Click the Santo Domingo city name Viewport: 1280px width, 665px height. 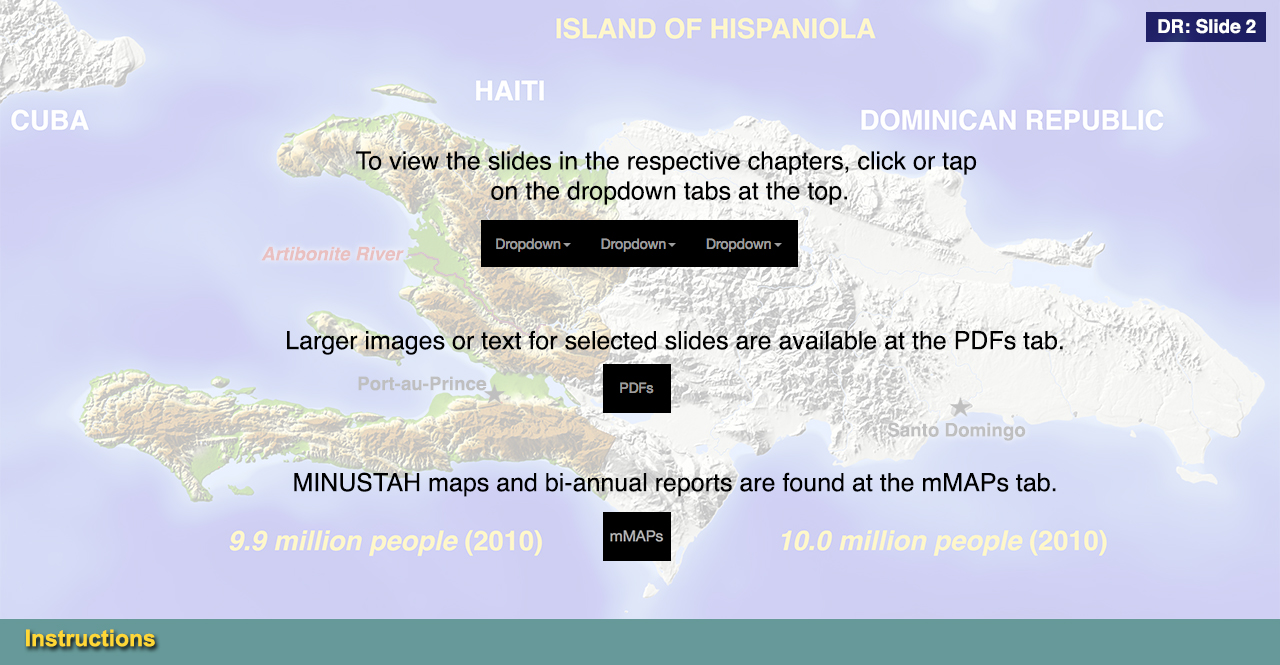click(957, 431)
